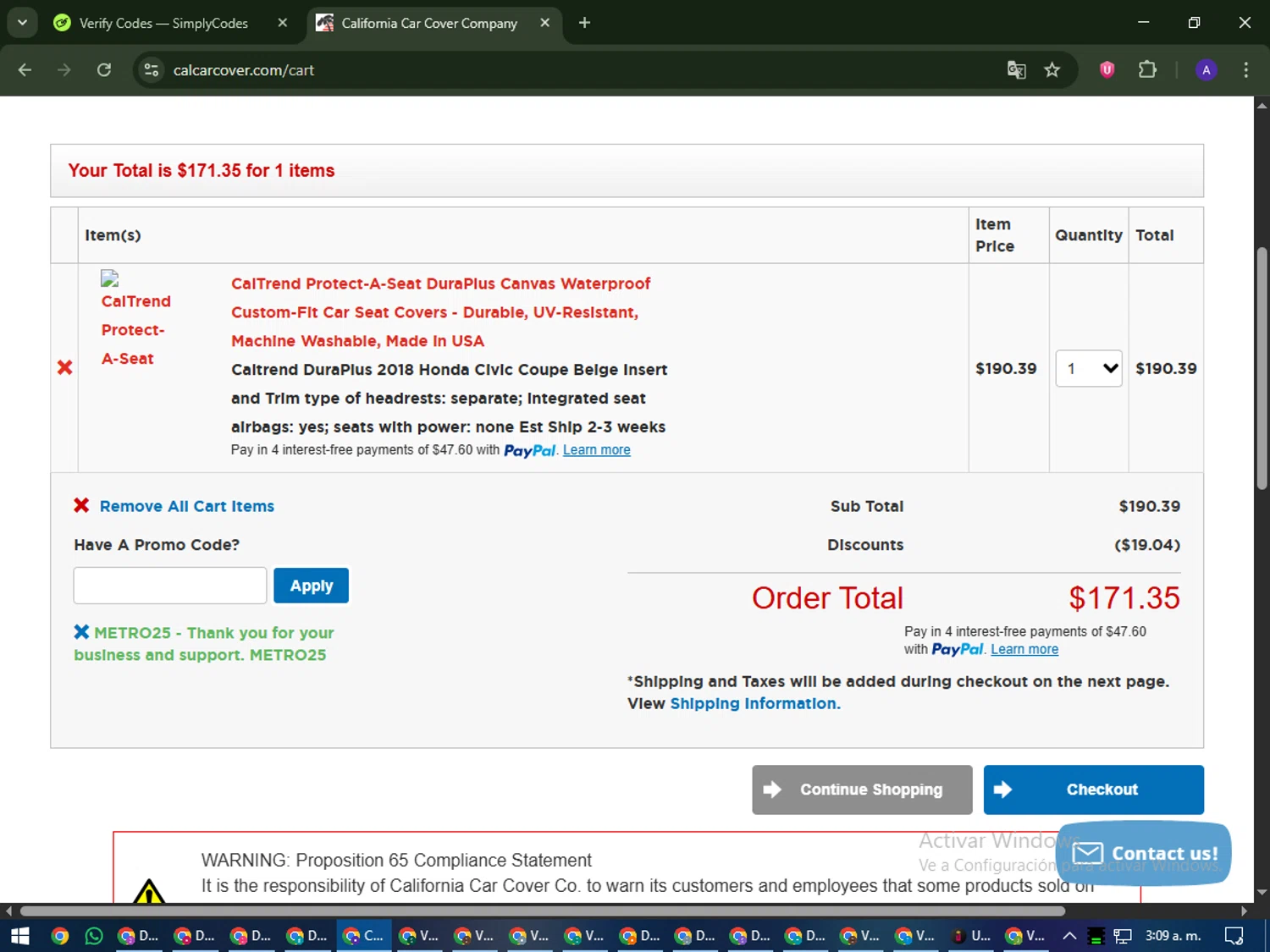Click the CalTrend Protect-A-Seat product thumbnail
The width and height of the screenshot is (1270, 952).
click(x=135, y=319)
